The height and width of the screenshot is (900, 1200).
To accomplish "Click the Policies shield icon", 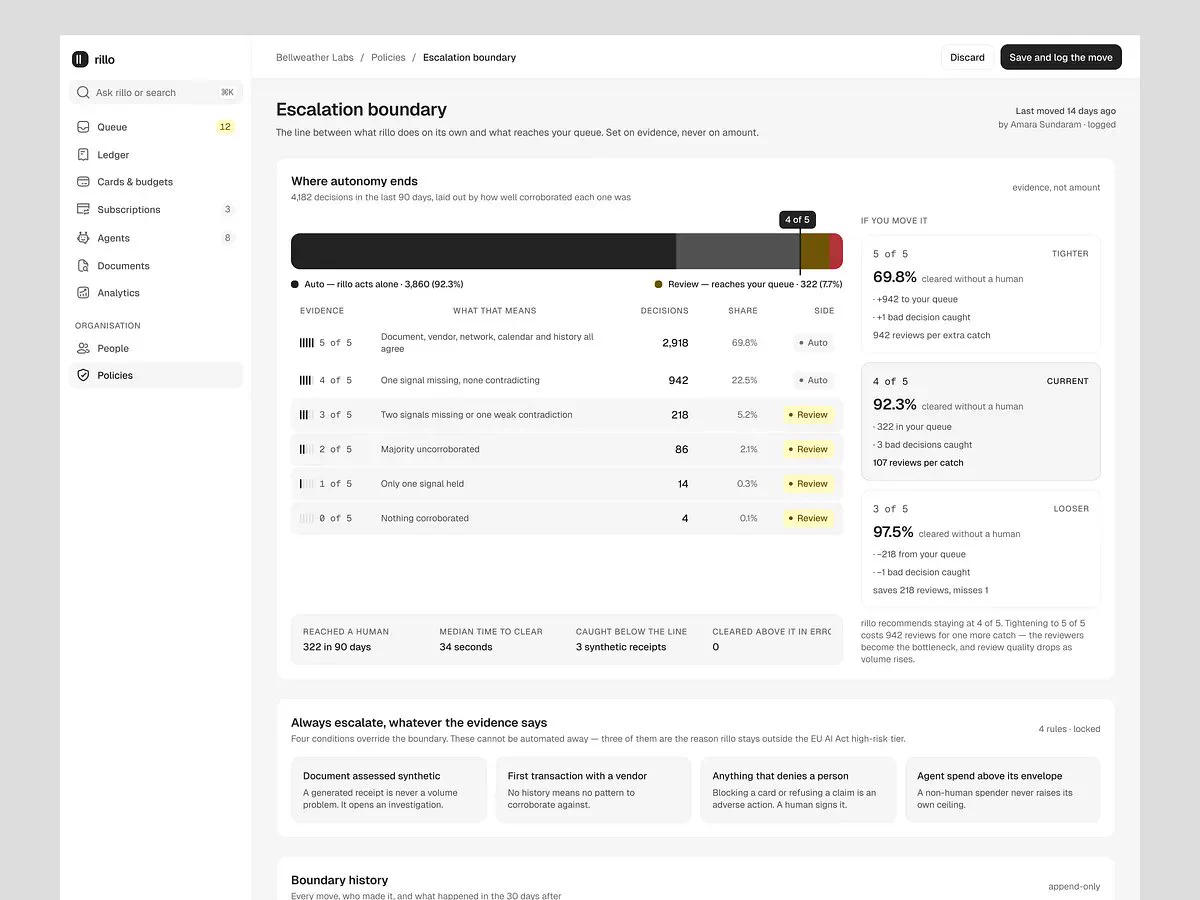I will coord(83,375).
